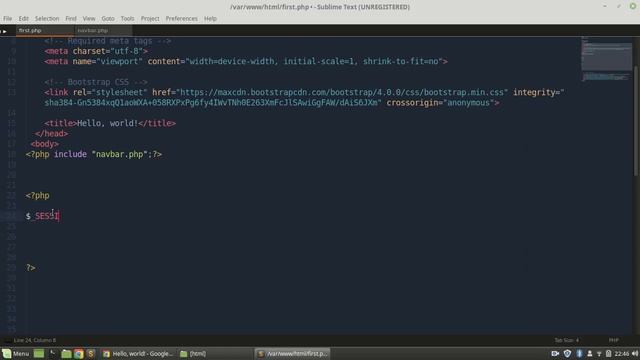Viewport: 640px width, 360px height.
Task: Launch Google Chrome from the panel
Action: [x=79, y=353]
